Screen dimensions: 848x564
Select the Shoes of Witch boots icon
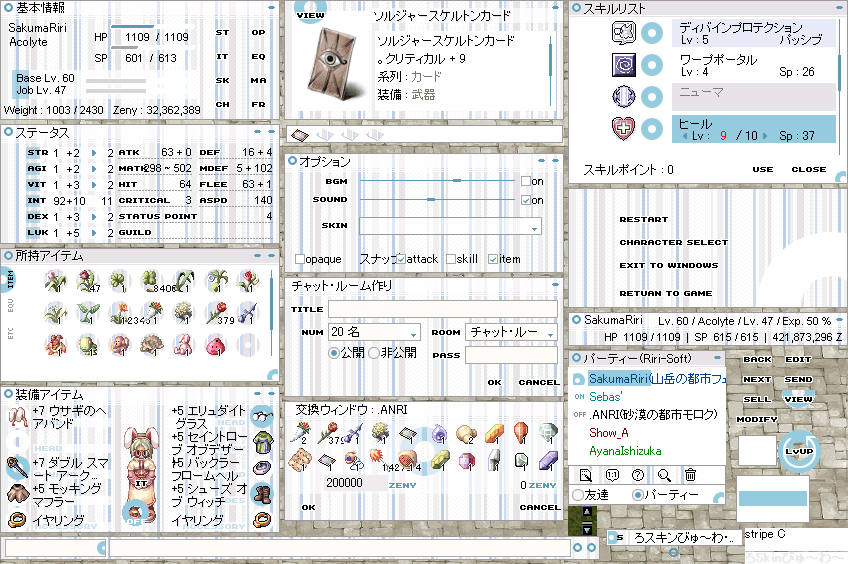[x=263, y=493]
